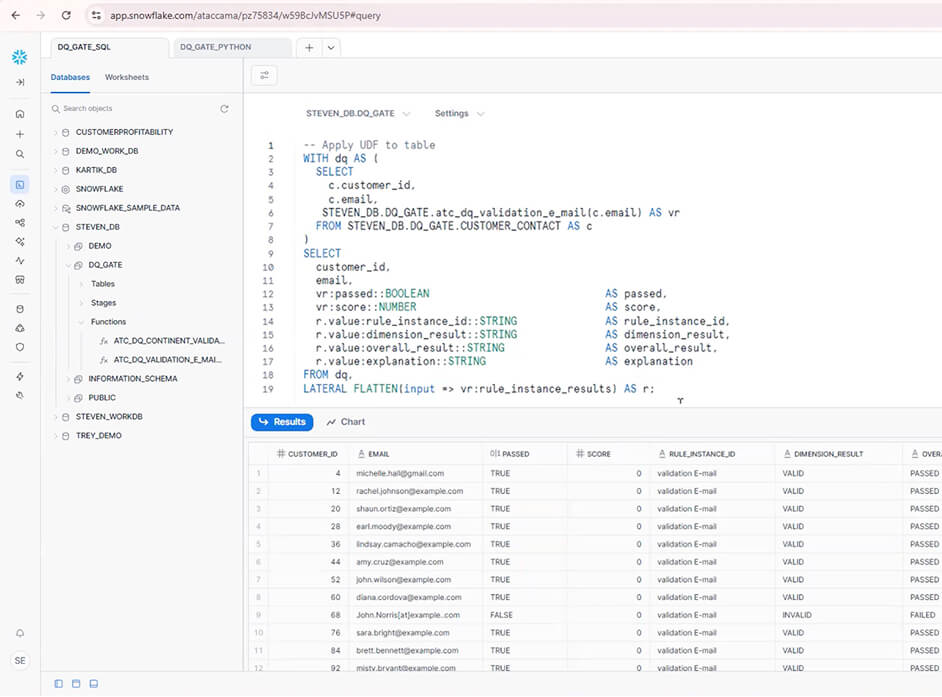Expand the sidebar navigation arrow

20,82
